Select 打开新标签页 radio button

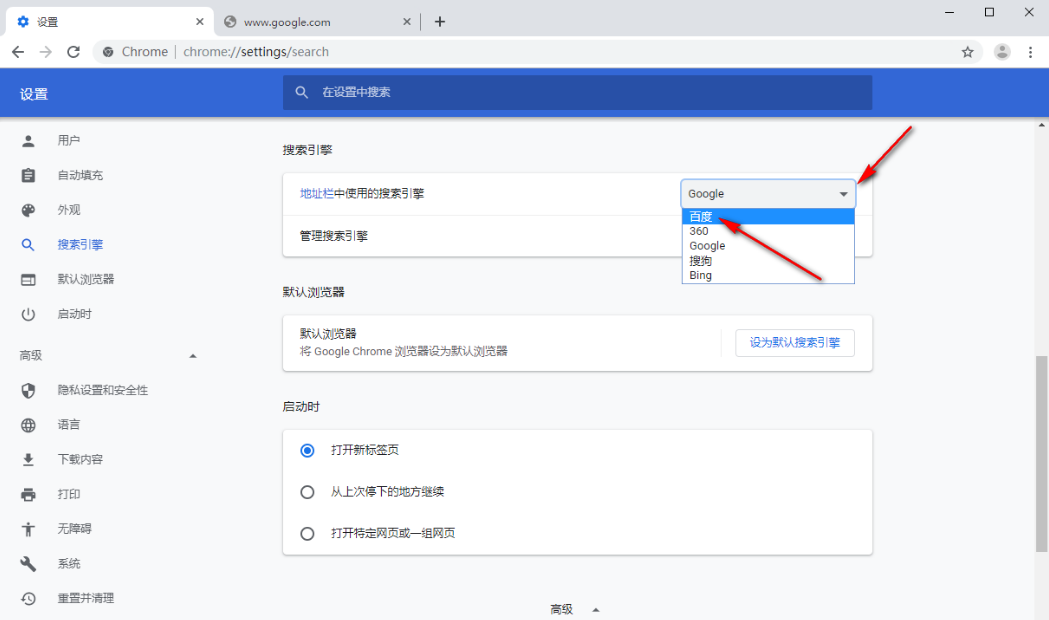point(307,451)
